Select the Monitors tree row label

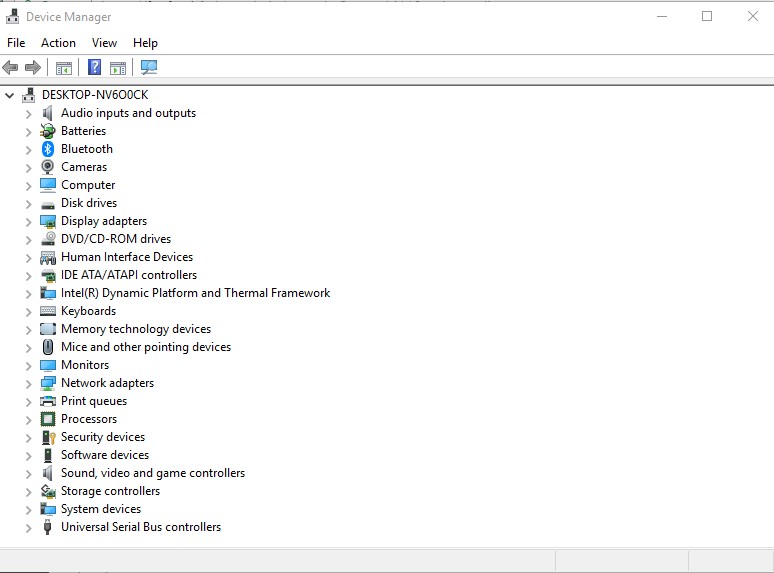tap(85, 365)
